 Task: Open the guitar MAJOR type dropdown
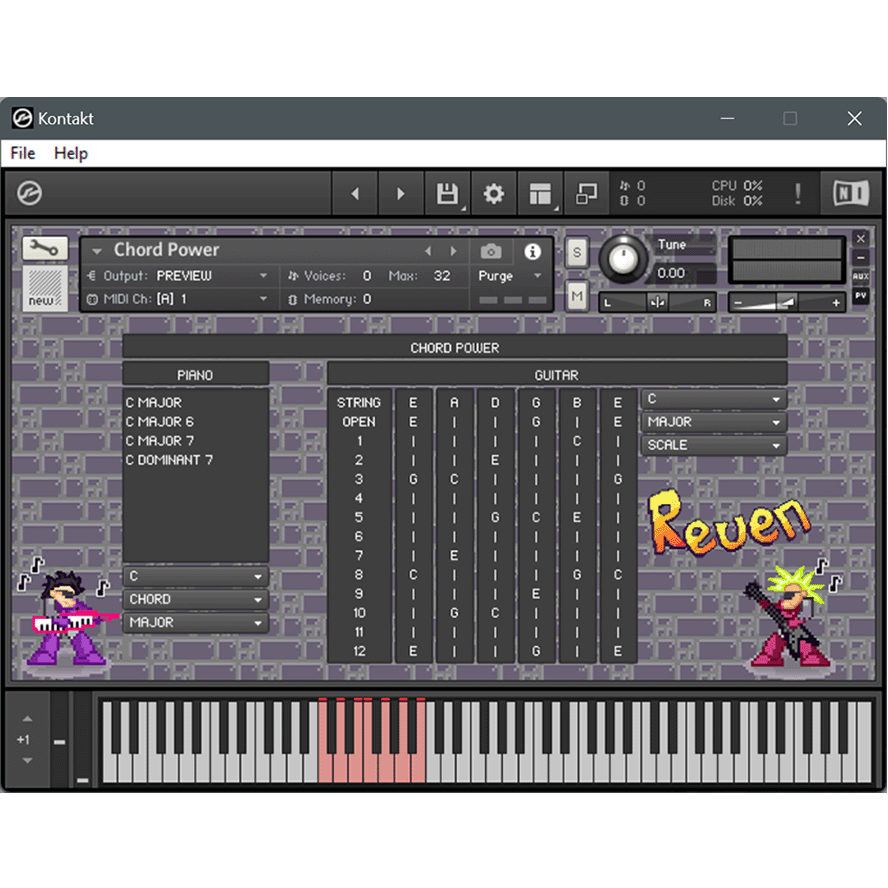[x=714, y=422]
